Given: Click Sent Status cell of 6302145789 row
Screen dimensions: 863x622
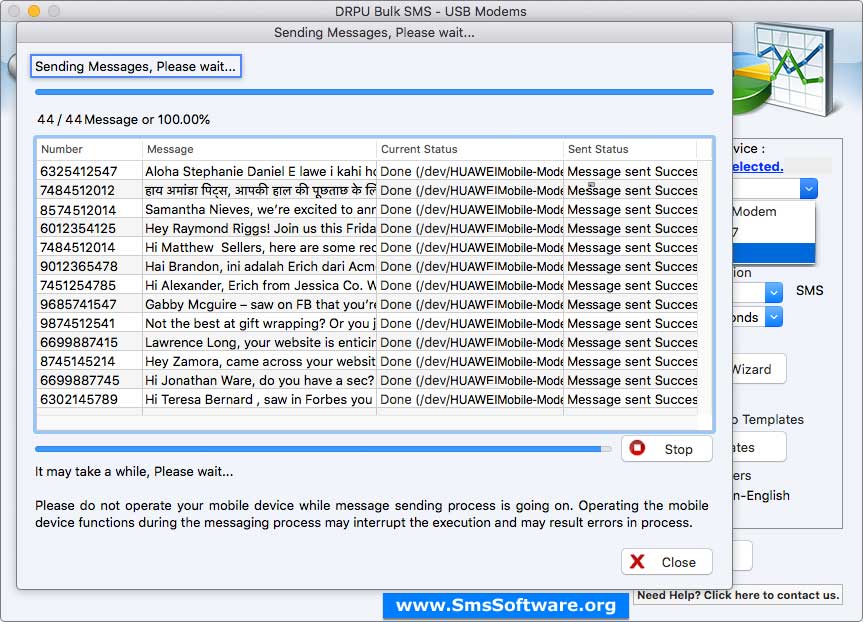Looking at the screenshot, I should pos(631,400).
